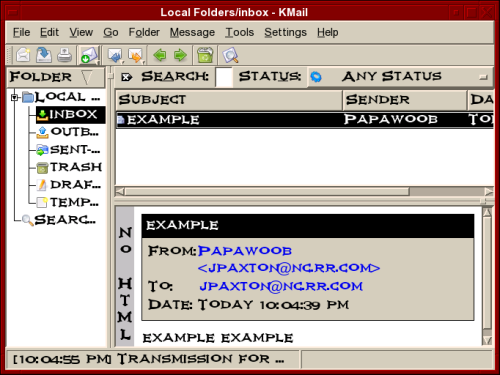The width and height of the screenshot is (500, 375).
Task: Click the sent-mail folder icon
Action: (x=42, y=150)
